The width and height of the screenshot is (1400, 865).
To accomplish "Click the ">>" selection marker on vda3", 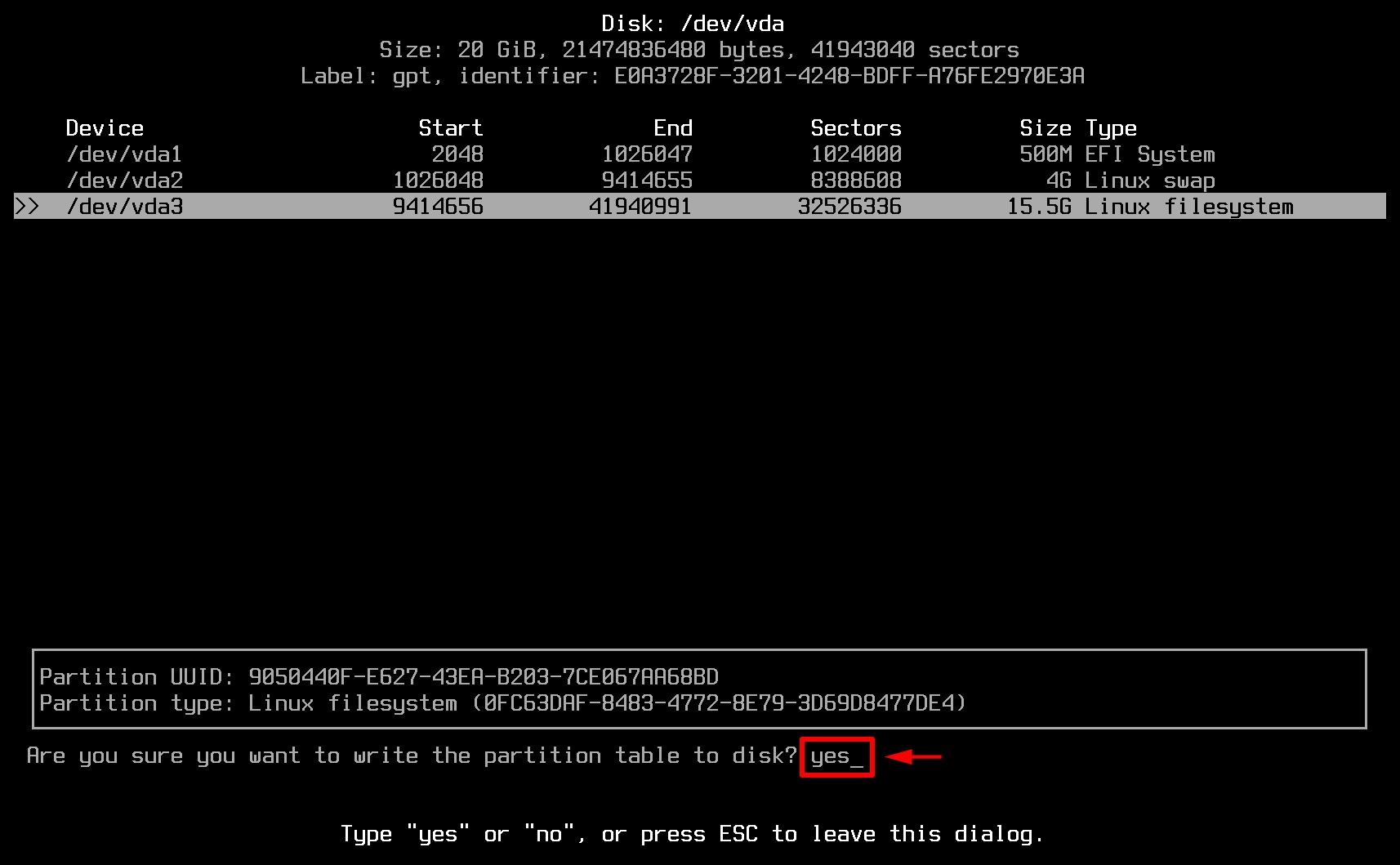I will 27,207.
